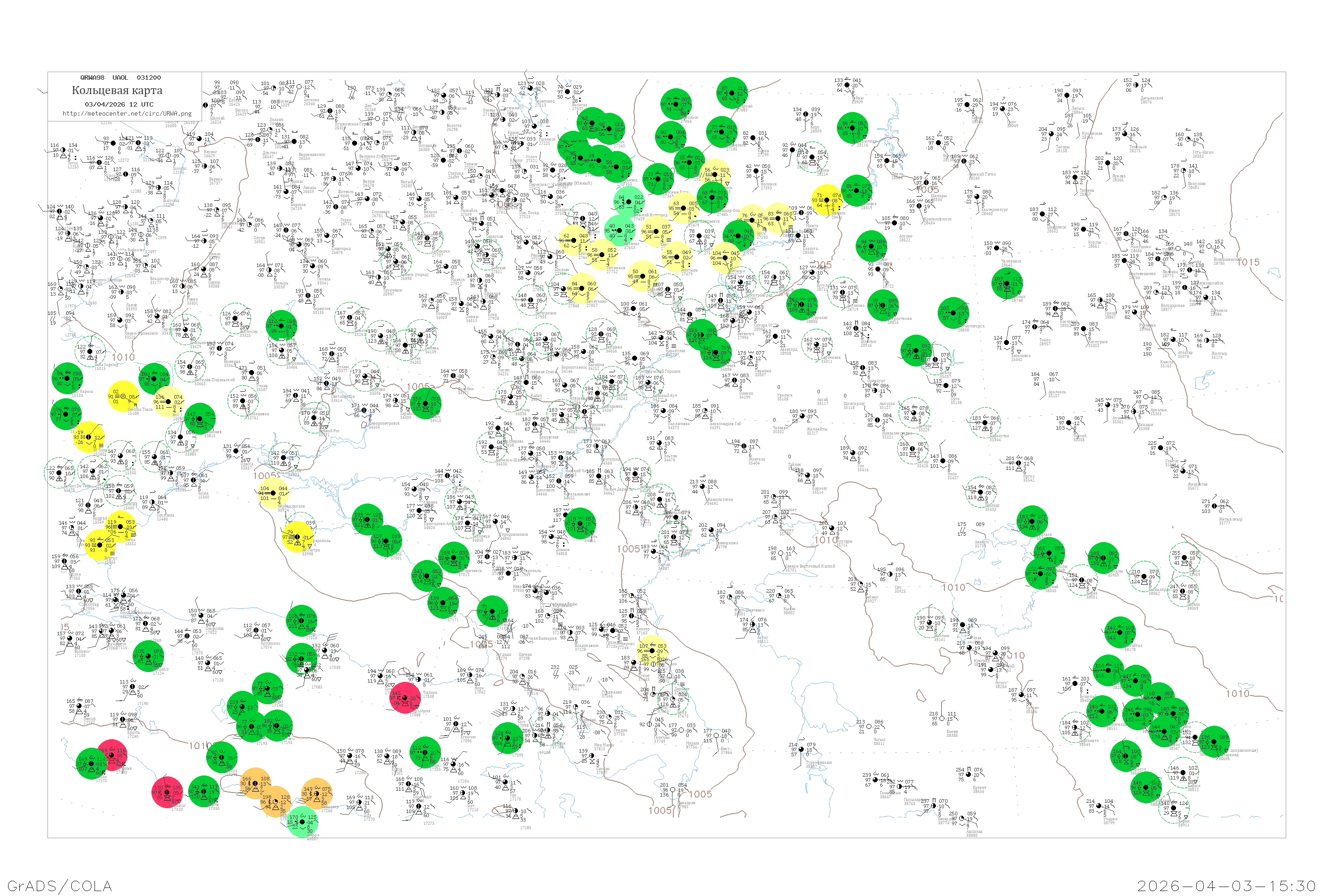
Task: Pick the bright yellow Ижевск station circle
Action: (x=827, y=201)
